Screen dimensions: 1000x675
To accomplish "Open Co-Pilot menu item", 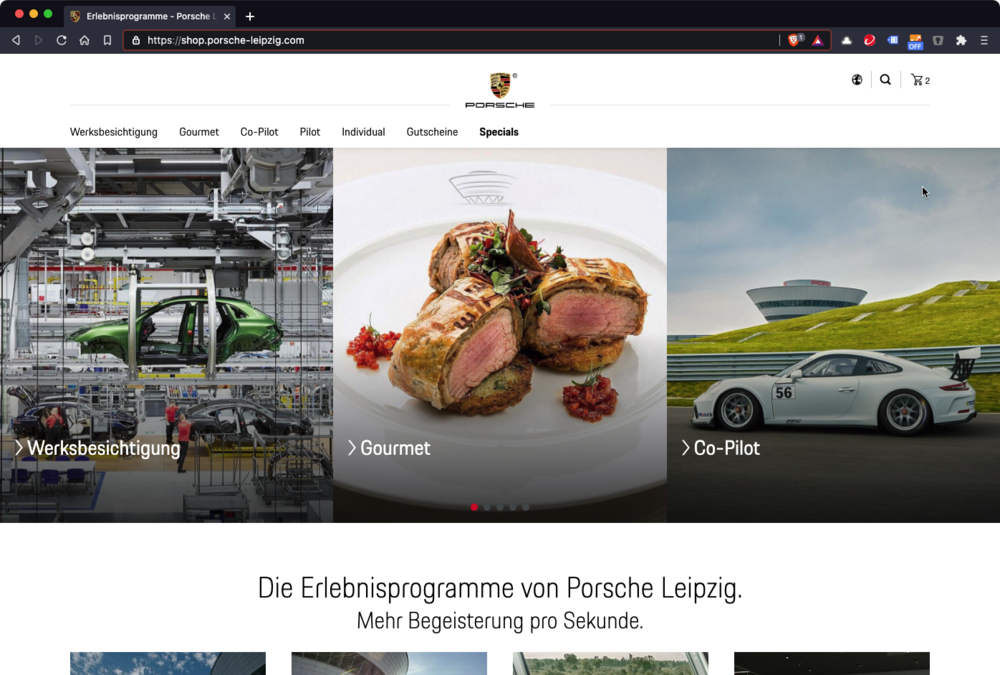I will click(x=259, y=132).
